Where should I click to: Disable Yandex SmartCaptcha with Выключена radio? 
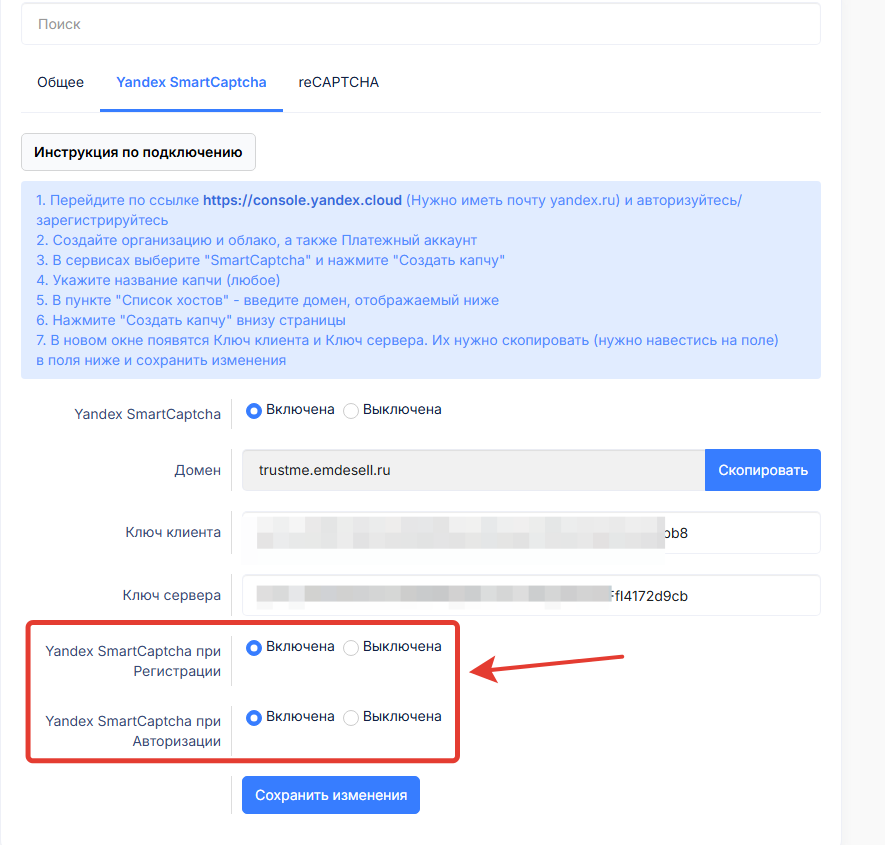[x=351, y=410]
